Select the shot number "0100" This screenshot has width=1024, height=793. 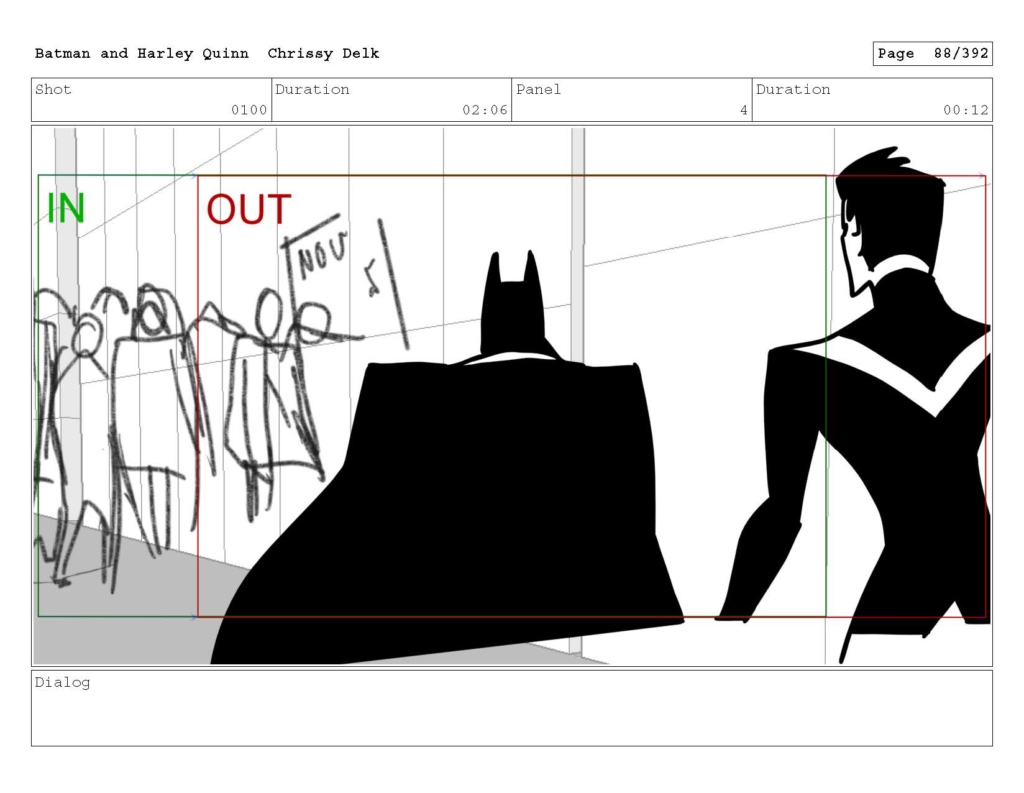coord(249,110)
